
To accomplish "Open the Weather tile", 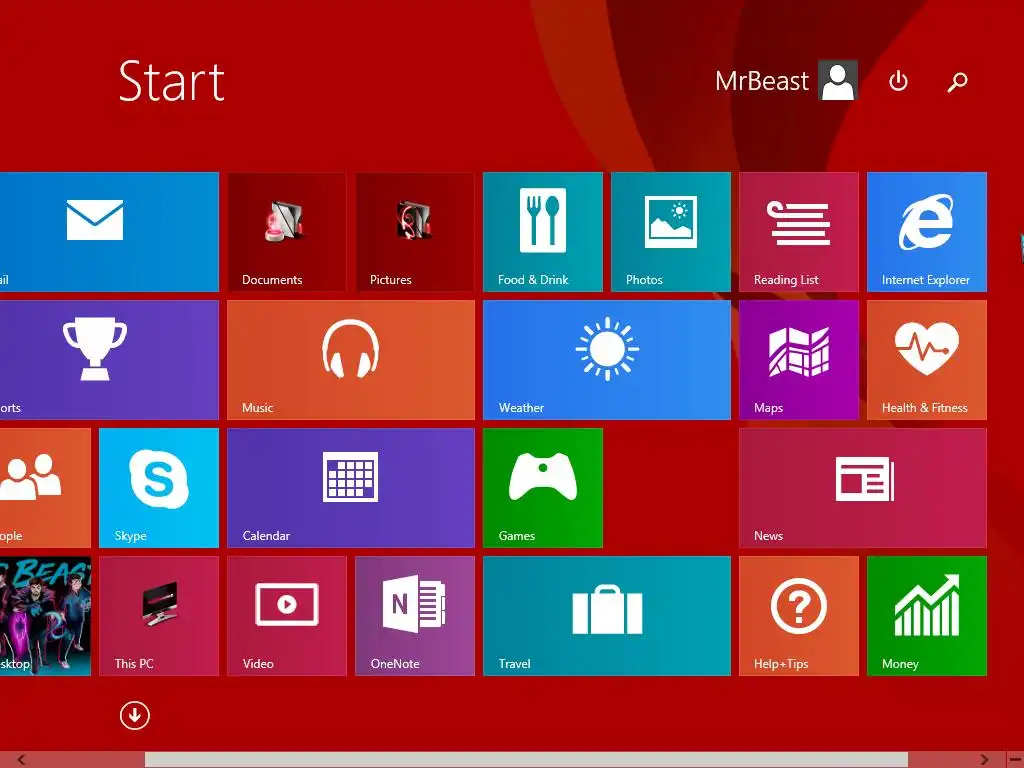I will click(x=607, y=360).
